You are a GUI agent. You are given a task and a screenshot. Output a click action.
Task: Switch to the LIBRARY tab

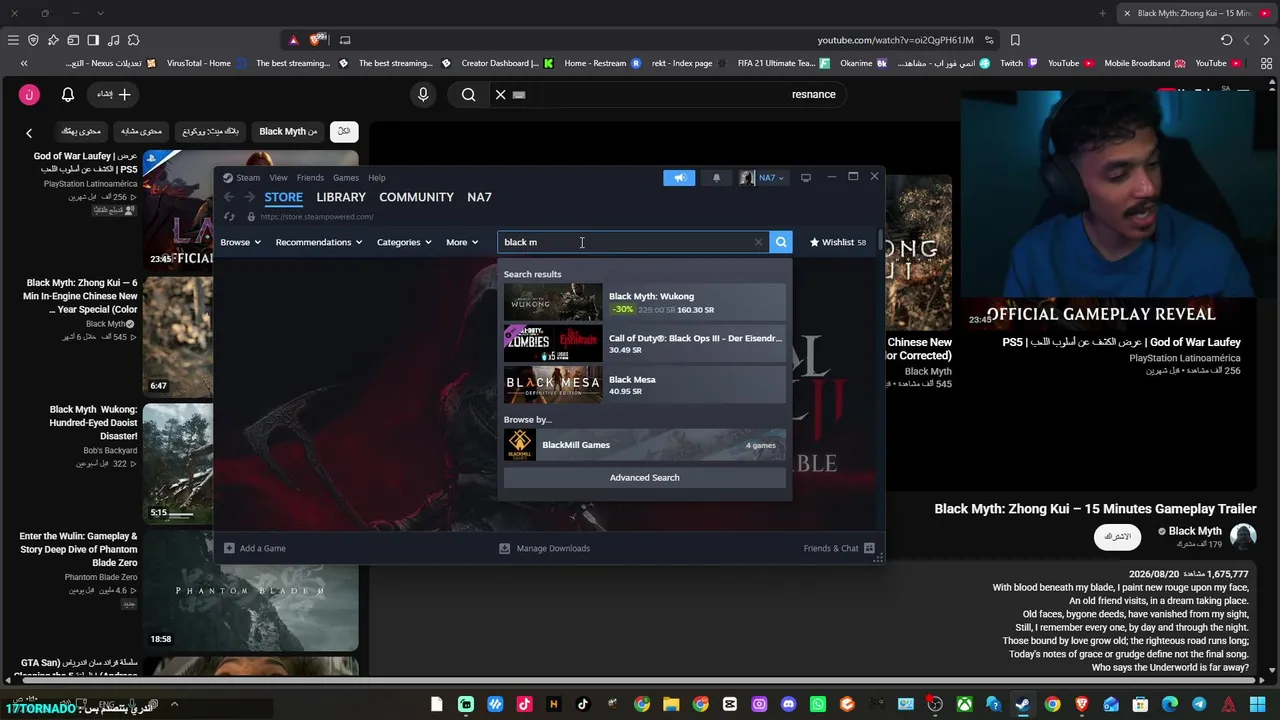click(341, 197)
